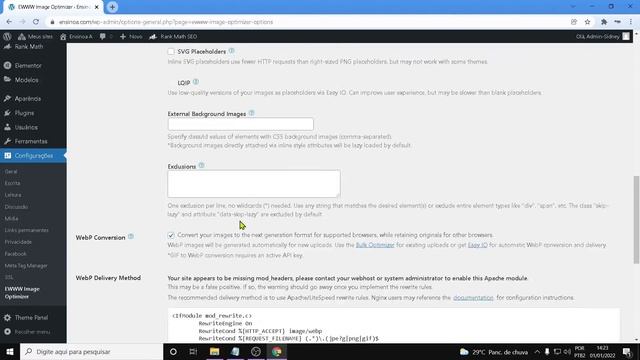Open the SSL settings submenu item
Viewport: 640px width, 360px height.
9,277
